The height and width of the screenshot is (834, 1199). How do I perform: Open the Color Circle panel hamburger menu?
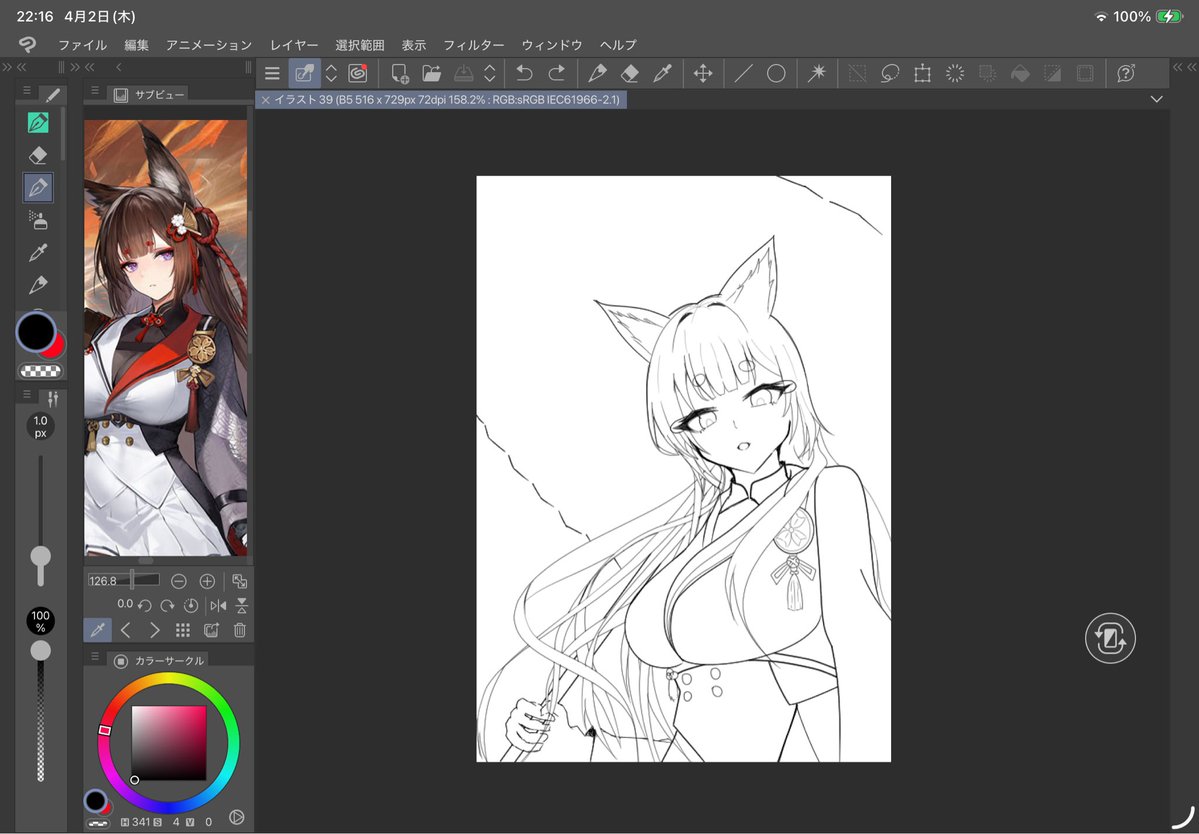(x=95, y=656)
